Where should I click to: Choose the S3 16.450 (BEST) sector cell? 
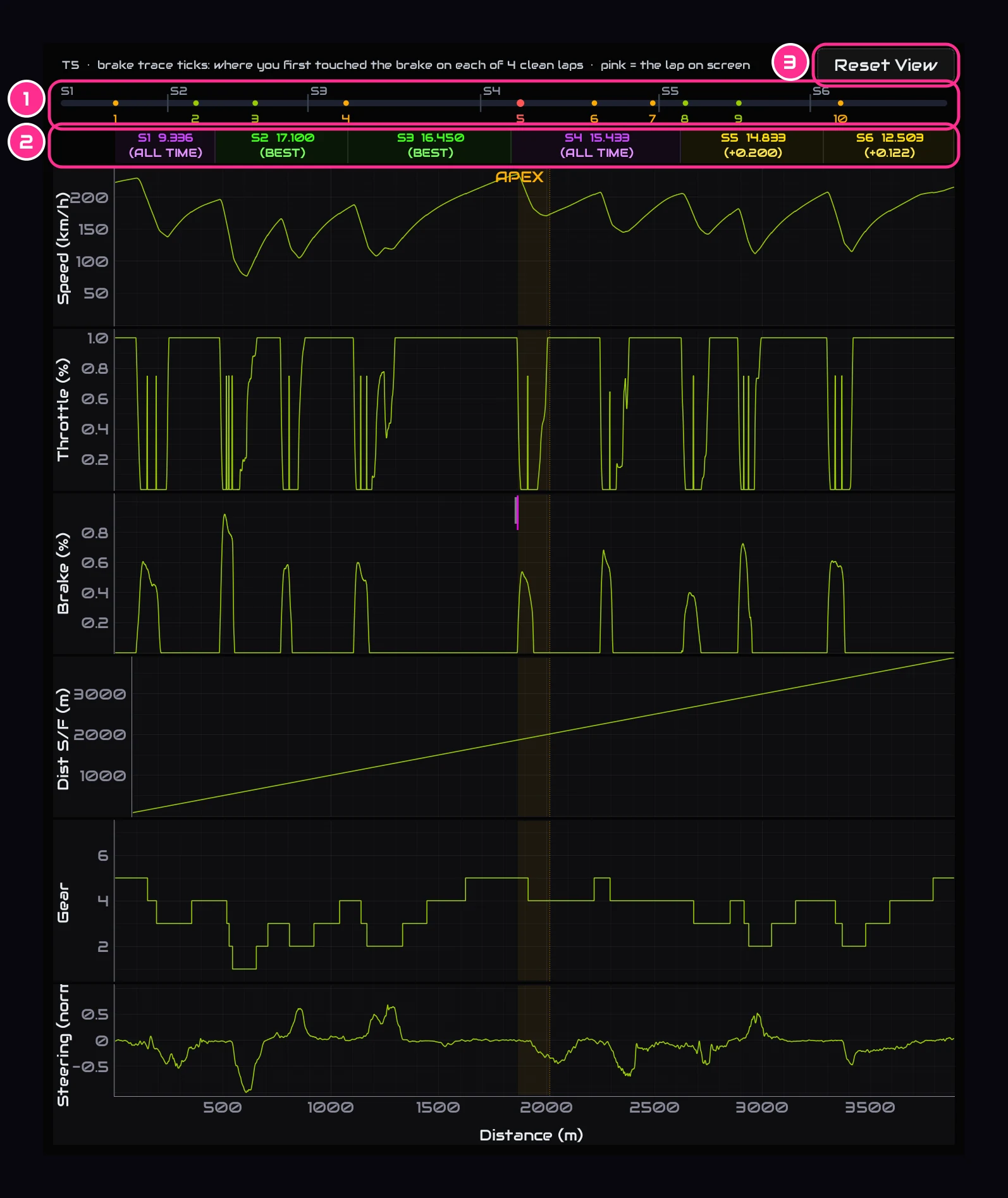[430, 145]
